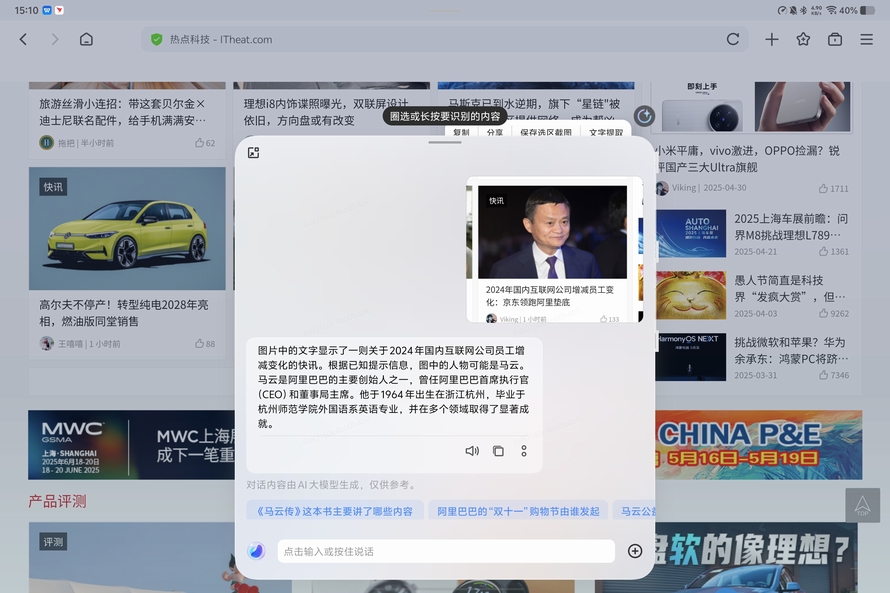This screenshot has height=593, width=890.
Task: Read the AI answer aloud with the speaker icon
Action: point(472,451)
